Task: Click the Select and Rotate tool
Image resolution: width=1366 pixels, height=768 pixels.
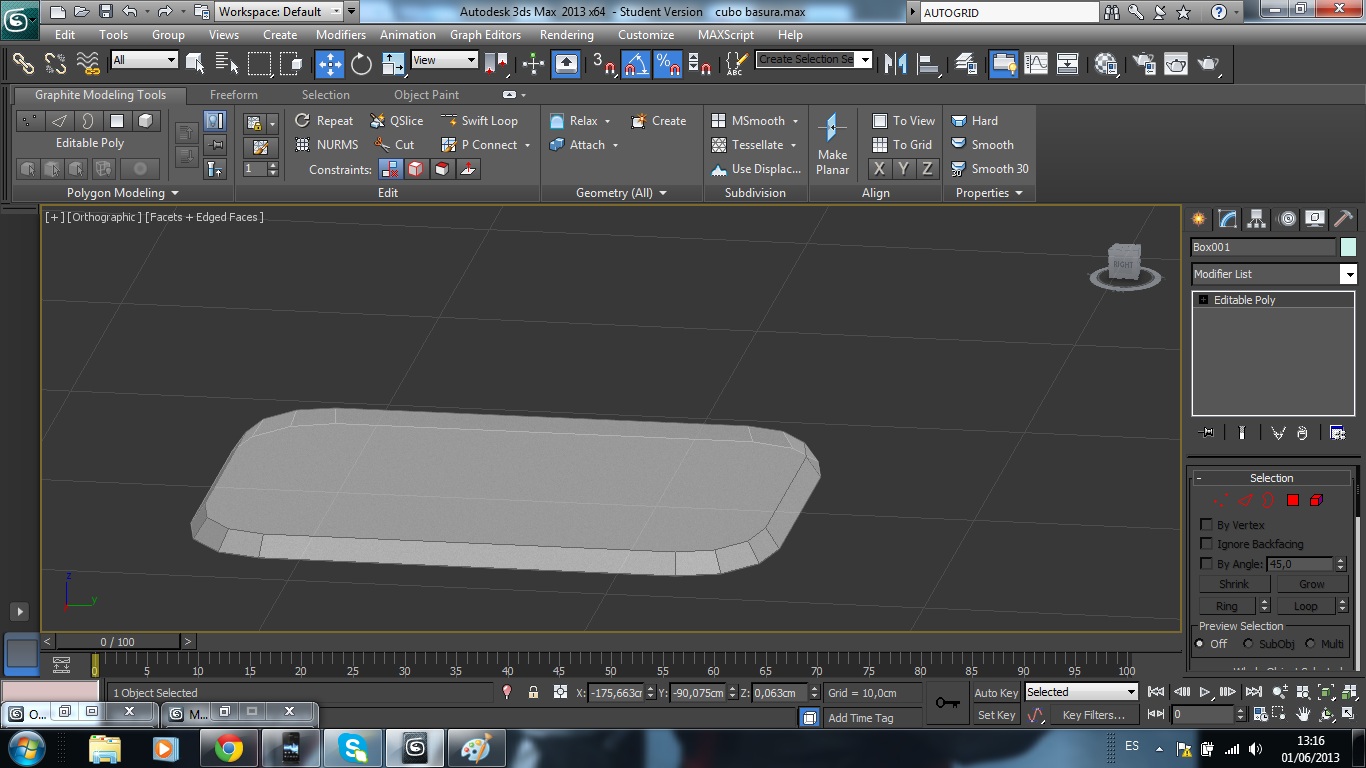Action: point(361,64)
